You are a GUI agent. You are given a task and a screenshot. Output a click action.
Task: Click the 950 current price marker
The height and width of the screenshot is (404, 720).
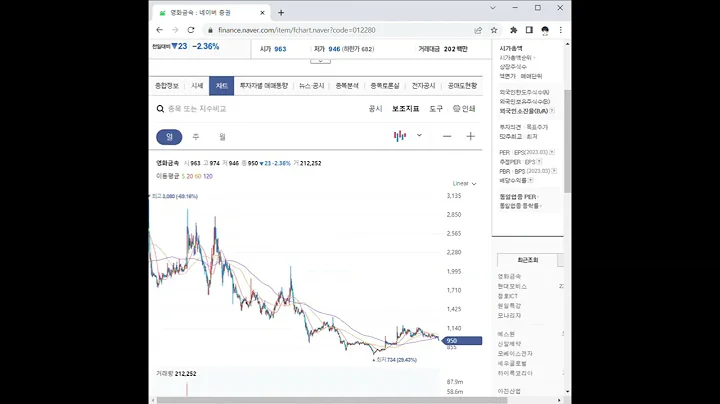coord(462,341)
